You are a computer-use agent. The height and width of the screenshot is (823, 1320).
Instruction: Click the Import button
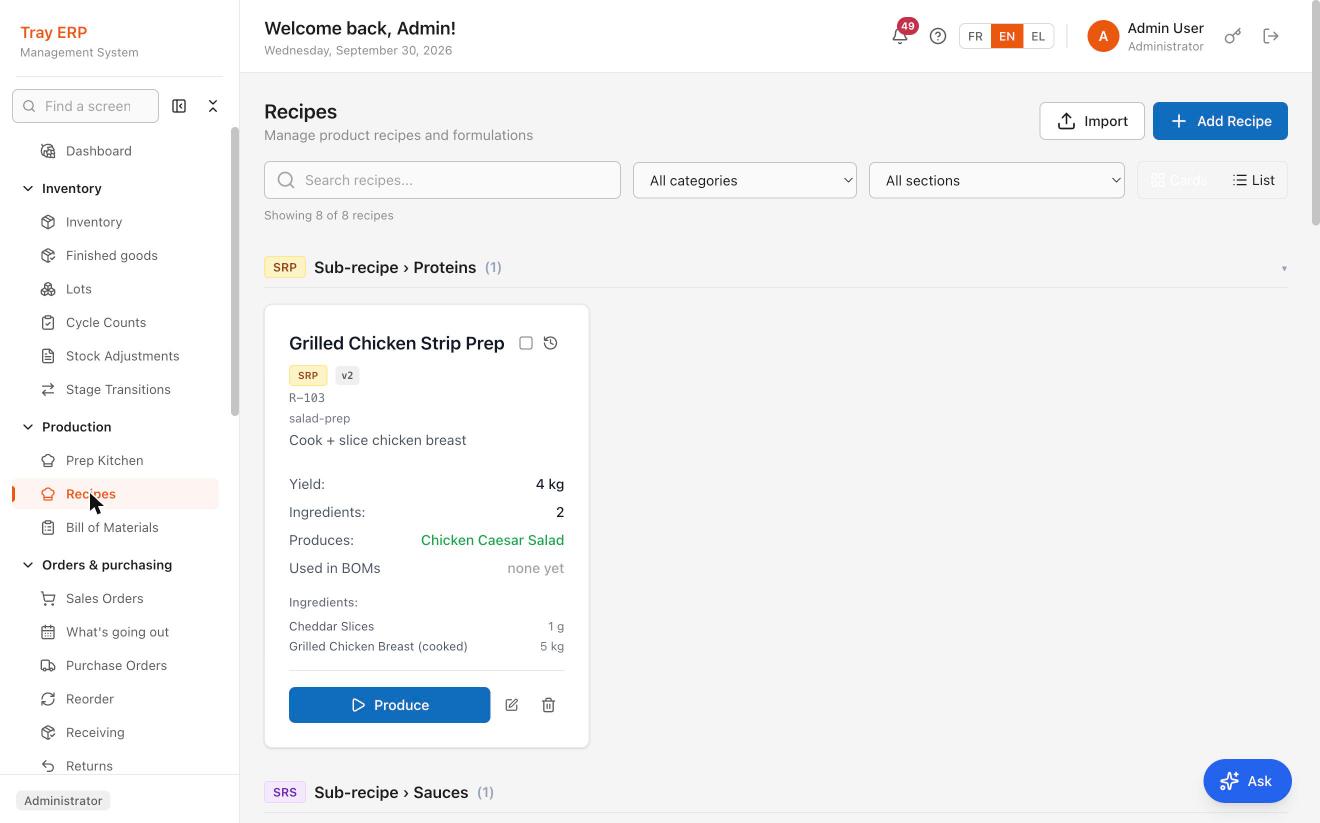(x=1092, y=121)
